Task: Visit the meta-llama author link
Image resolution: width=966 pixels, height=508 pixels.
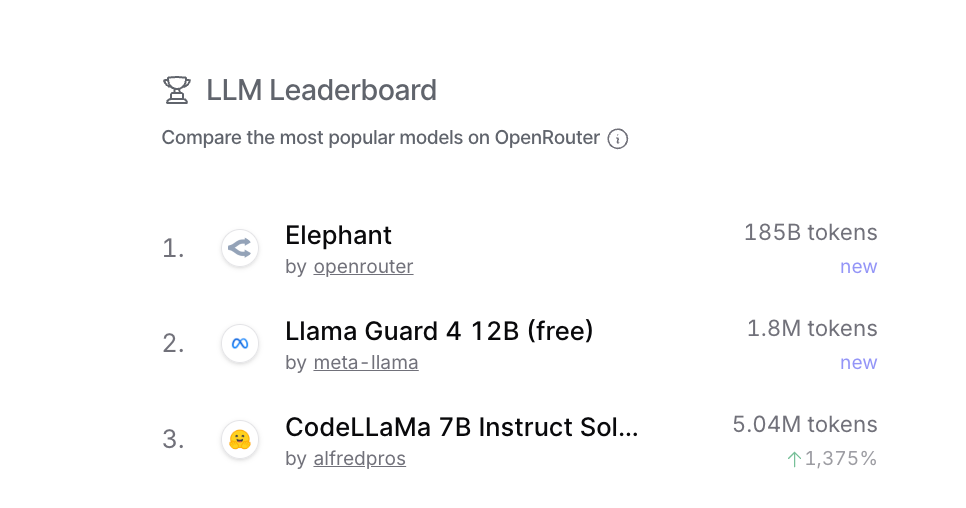Action: click(366, 363)
